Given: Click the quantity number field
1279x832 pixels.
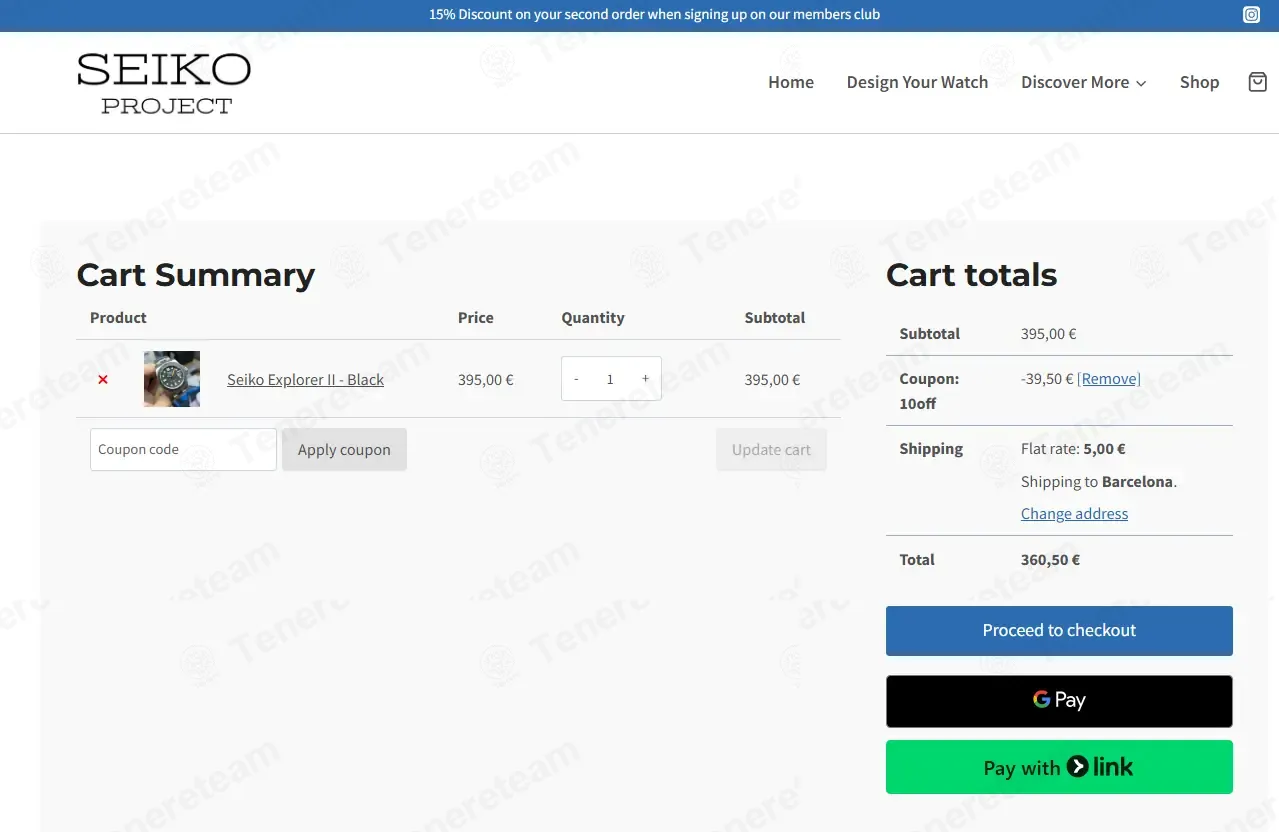Looking at the screenshot, I should tap(610, 379).
